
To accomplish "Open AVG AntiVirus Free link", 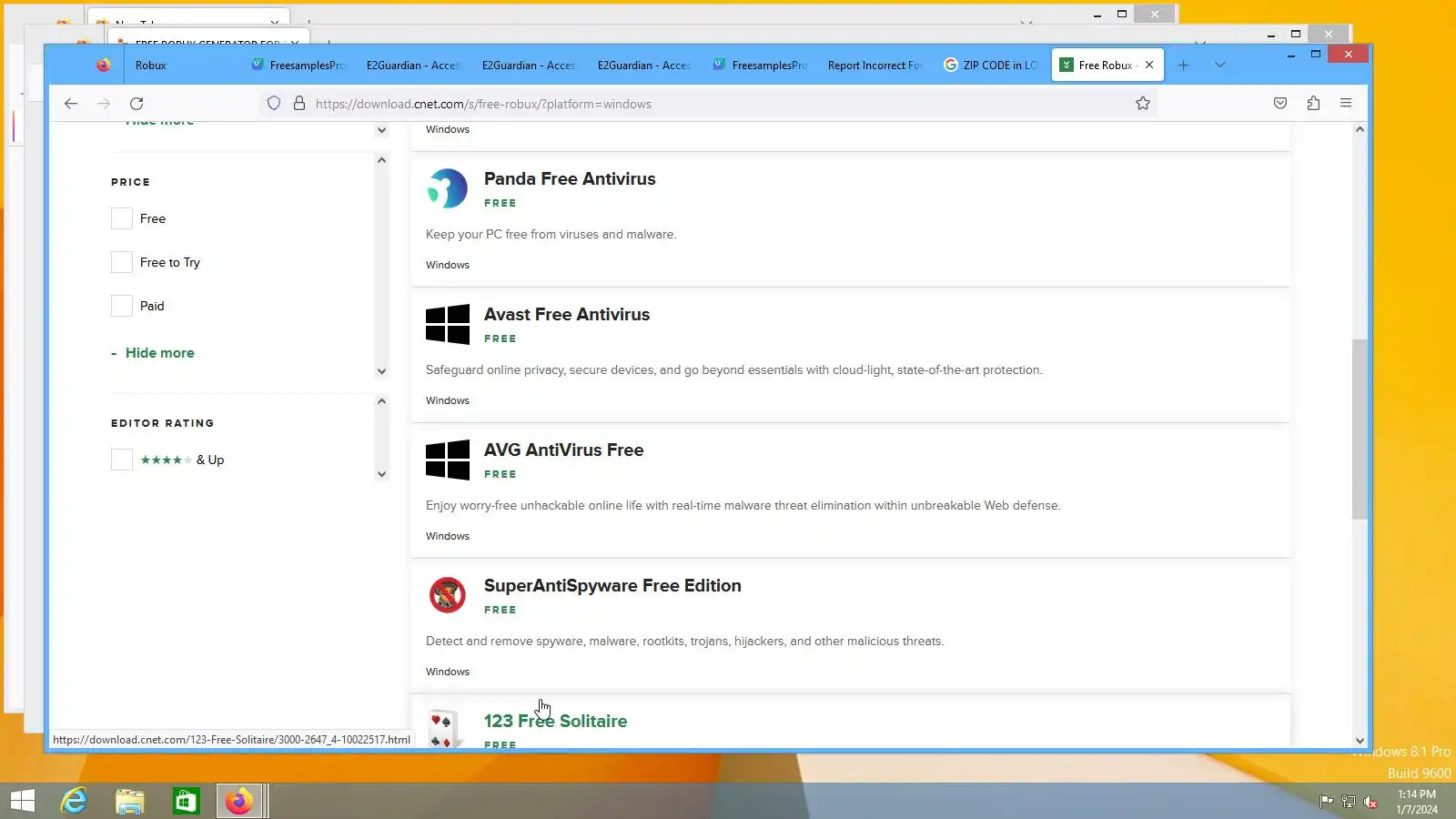I will (x=563, y=450).
